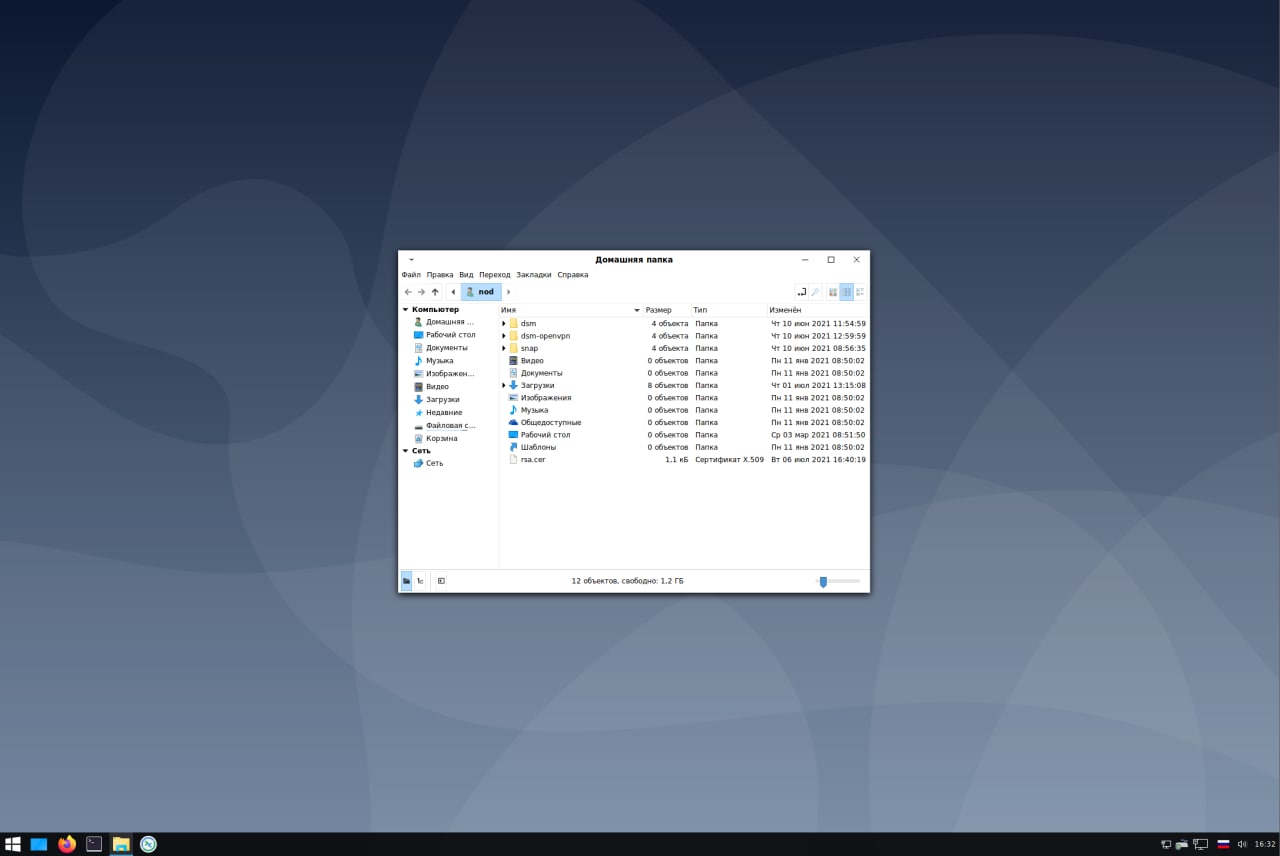Expand the Загрузки folder in the file list
Screen dimensions: 1280x856
pos(504,385)
